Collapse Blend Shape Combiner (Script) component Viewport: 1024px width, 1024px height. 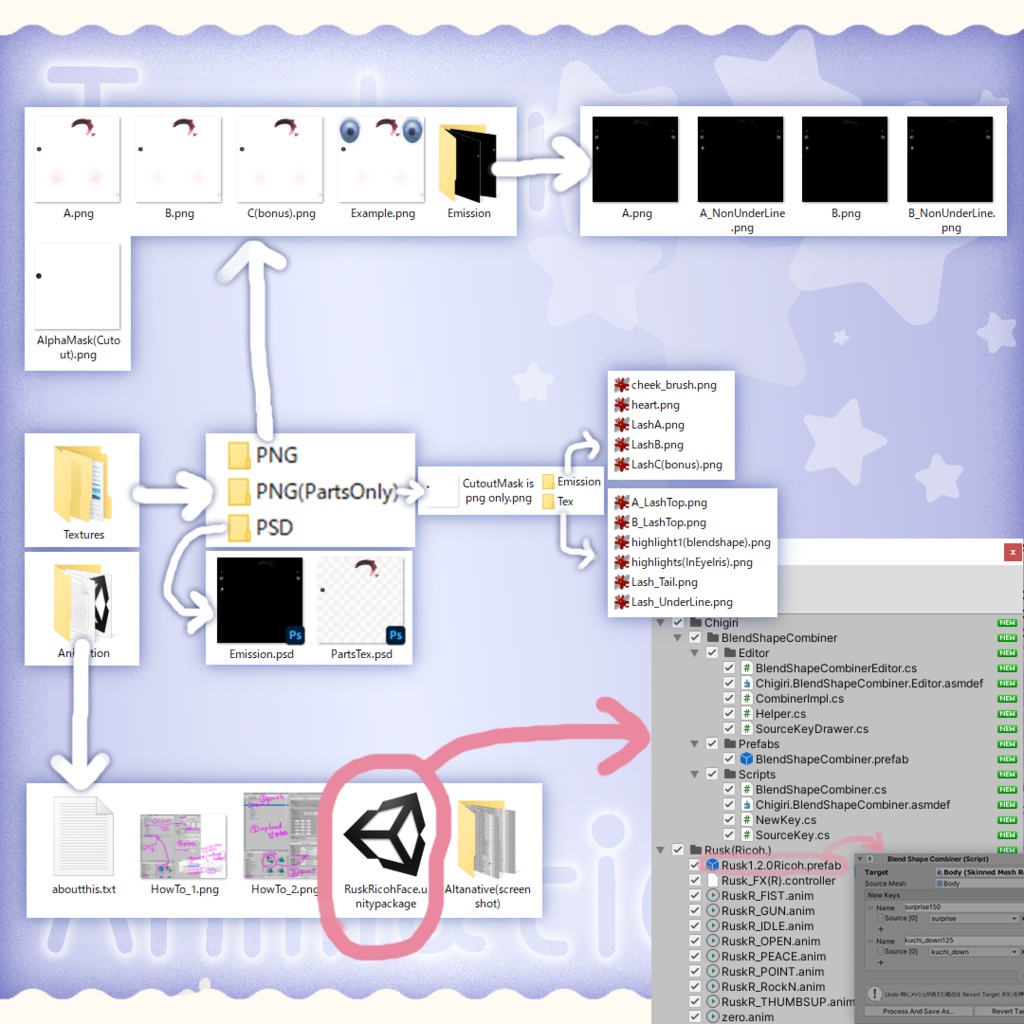pyautogui.click(x=861, y=859)
